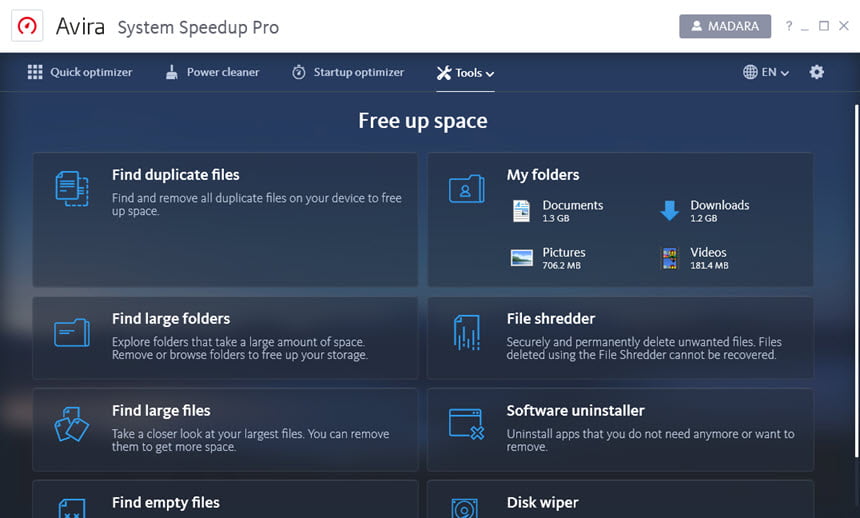
Task: Click the Find duplicate files icon
Action: click(72, 189)
